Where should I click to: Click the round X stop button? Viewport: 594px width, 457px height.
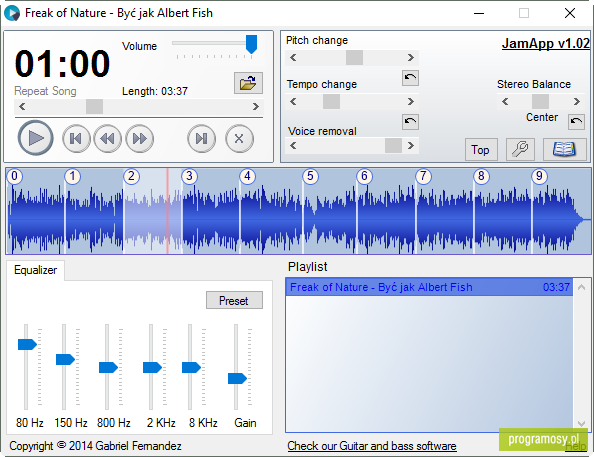[239, 139]
